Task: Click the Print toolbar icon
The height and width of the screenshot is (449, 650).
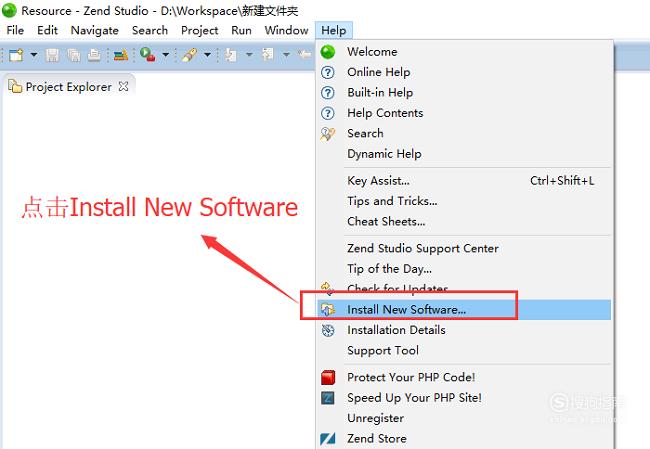Action: pos(94,55)
